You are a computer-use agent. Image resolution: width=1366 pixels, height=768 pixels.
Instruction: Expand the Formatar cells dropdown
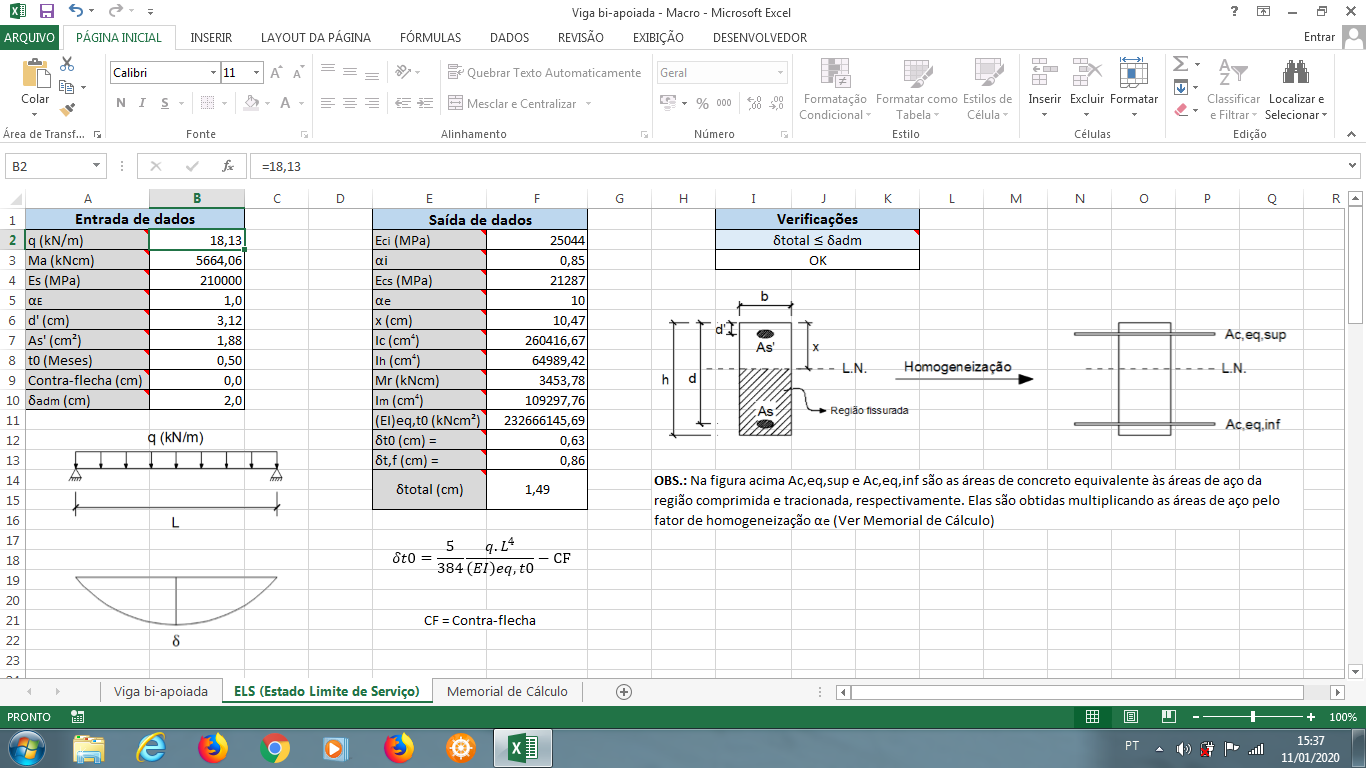1134,114
